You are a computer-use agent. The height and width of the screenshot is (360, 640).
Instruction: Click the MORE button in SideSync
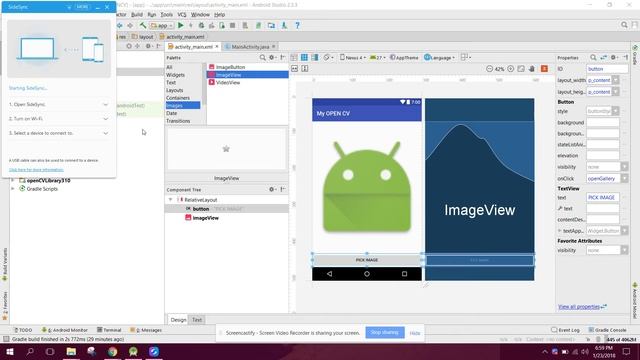[82, 7]
